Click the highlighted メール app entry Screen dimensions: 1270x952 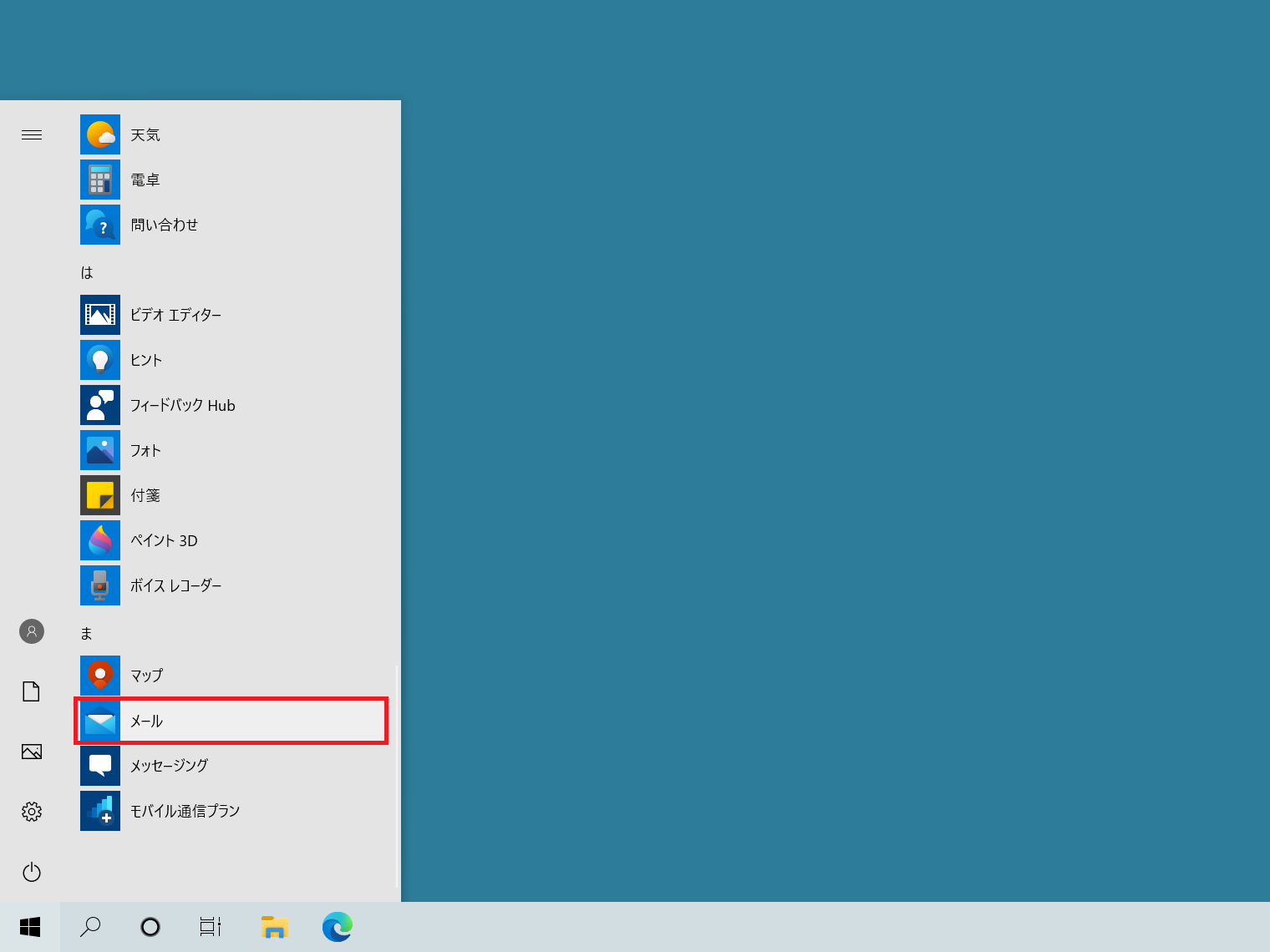pos(231,721)
